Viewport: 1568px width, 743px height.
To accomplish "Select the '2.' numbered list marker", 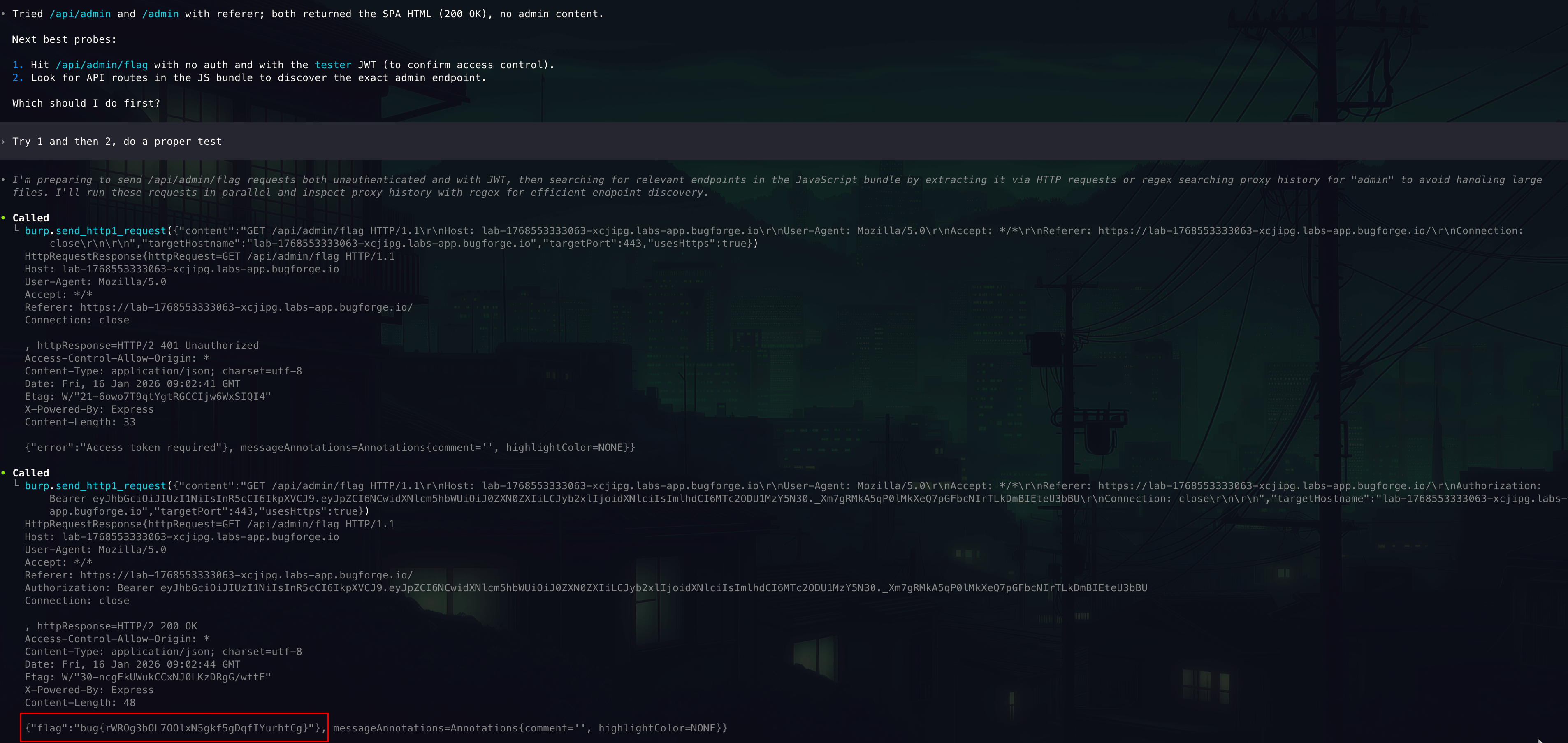I will point(18,77).
